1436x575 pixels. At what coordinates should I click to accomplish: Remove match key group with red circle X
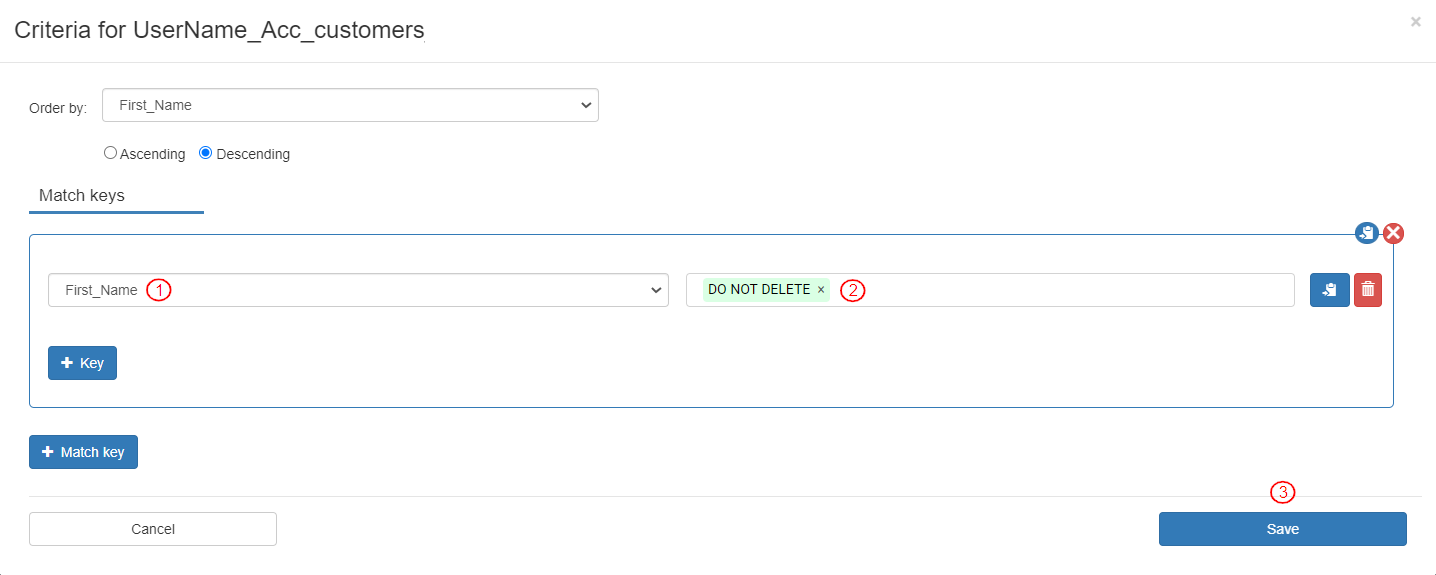click(x=1393, y=233)
